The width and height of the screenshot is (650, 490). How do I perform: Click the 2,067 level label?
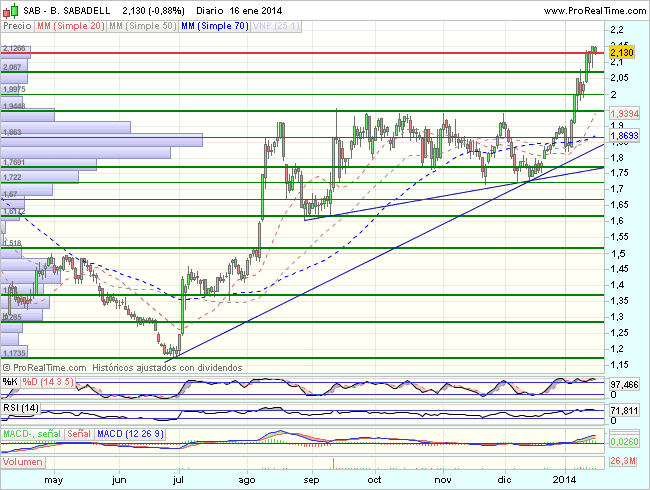point(12,67)
